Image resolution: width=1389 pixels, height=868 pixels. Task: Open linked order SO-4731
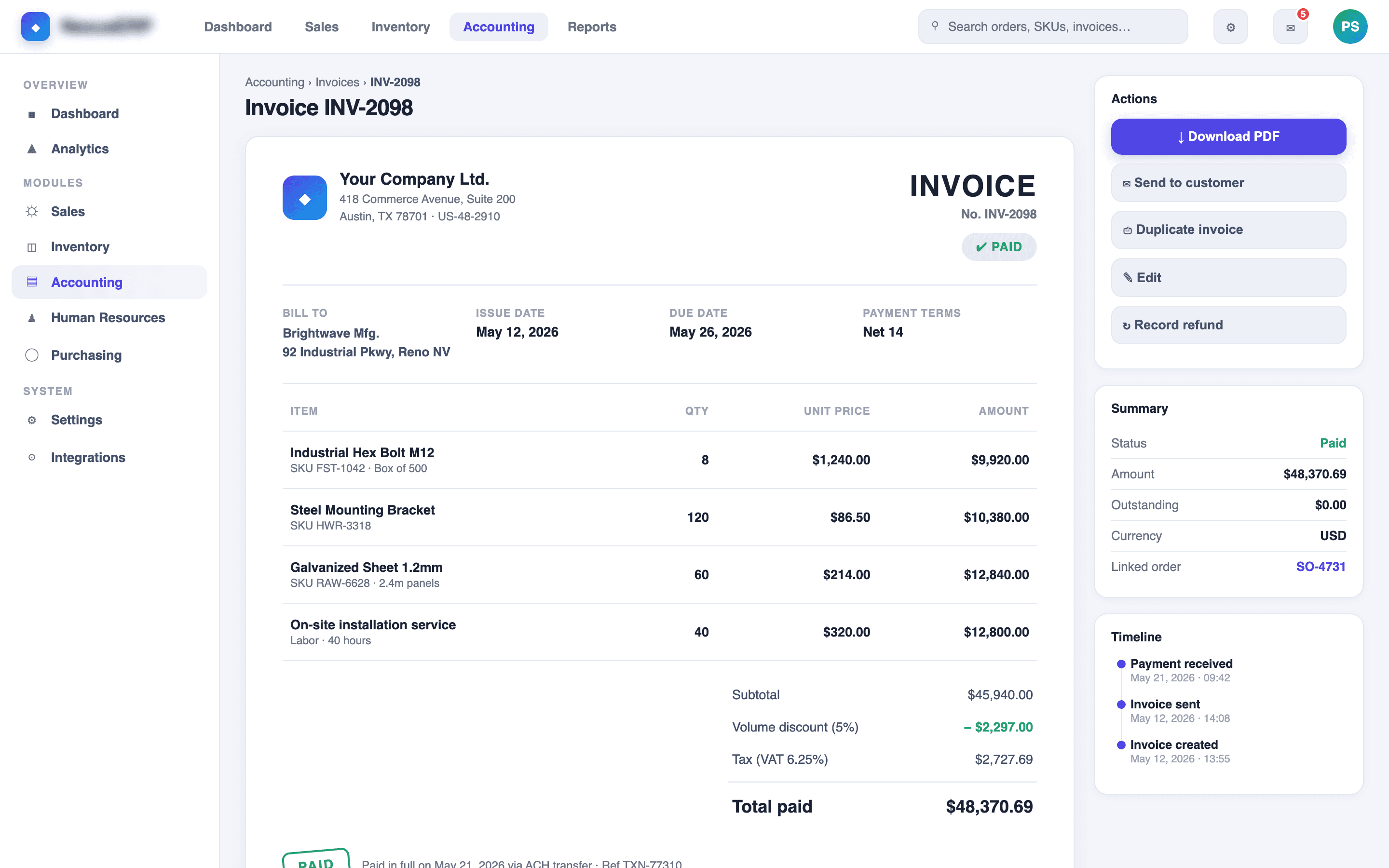1321,567
